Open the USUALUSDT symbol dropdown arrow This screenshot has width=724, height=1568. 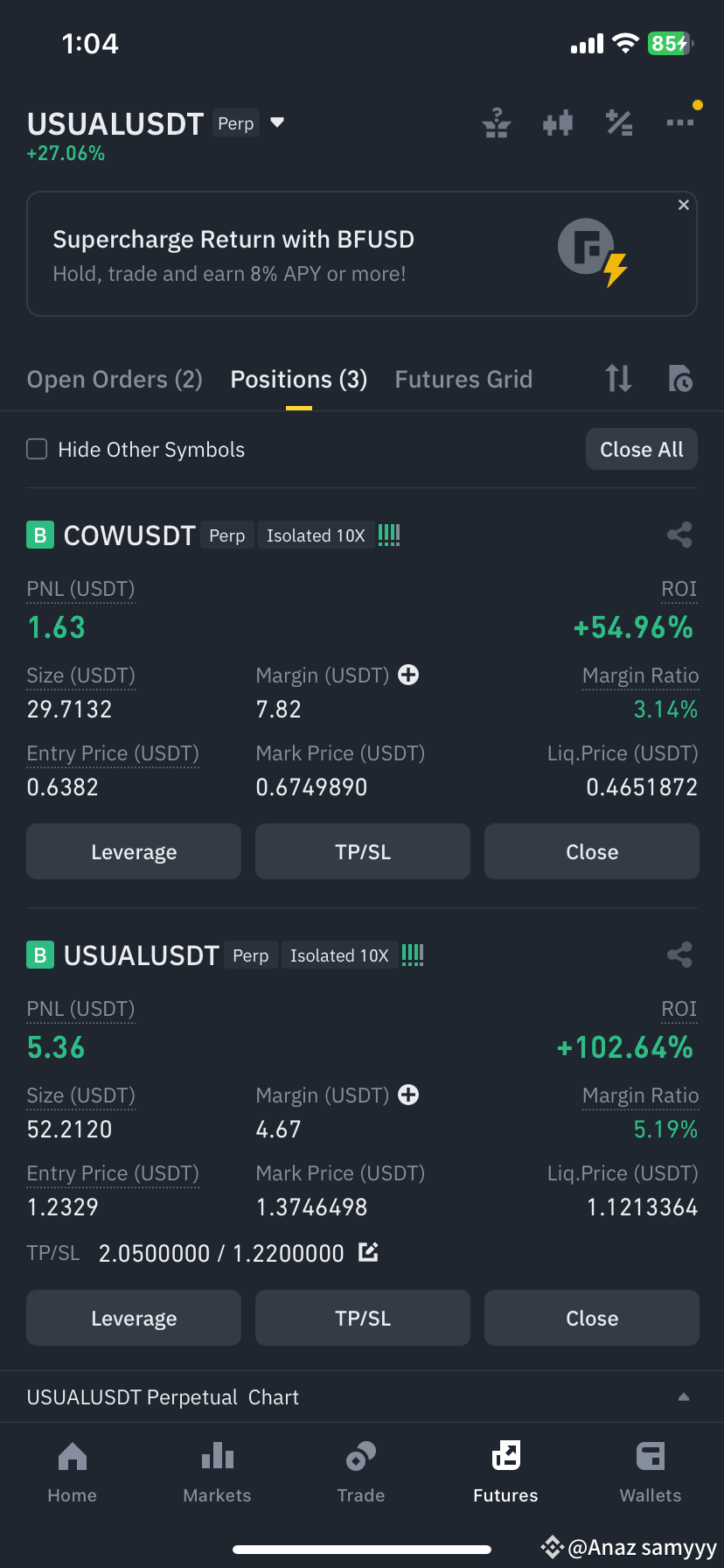[277, 122]
